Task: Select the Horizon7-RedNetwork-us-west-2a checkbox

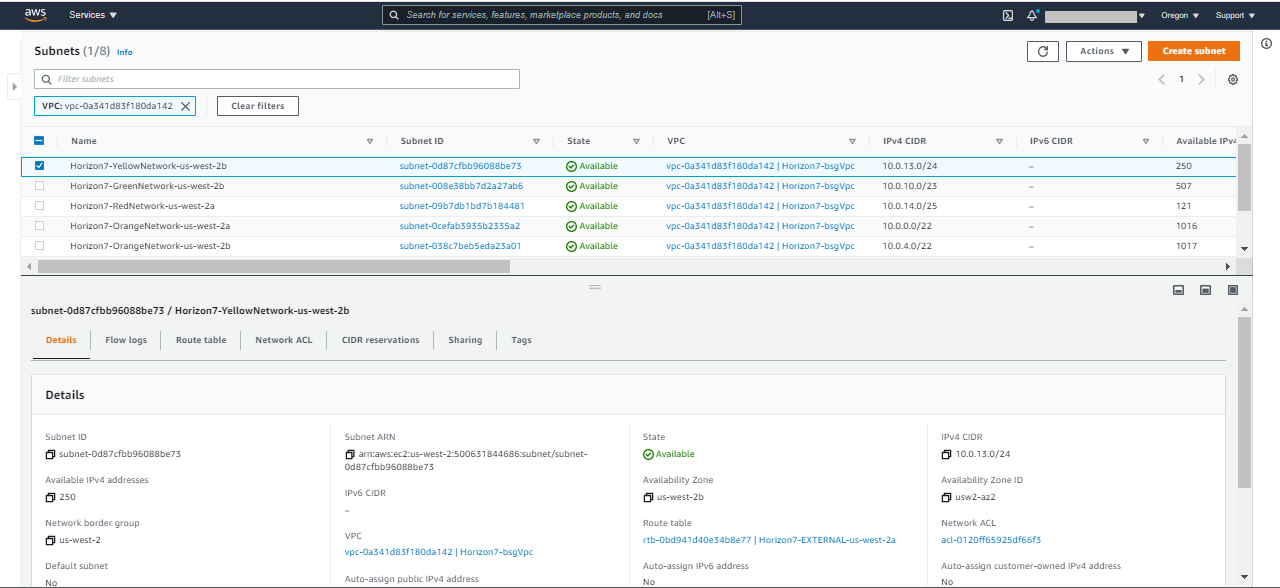Action: coord(40,206)
